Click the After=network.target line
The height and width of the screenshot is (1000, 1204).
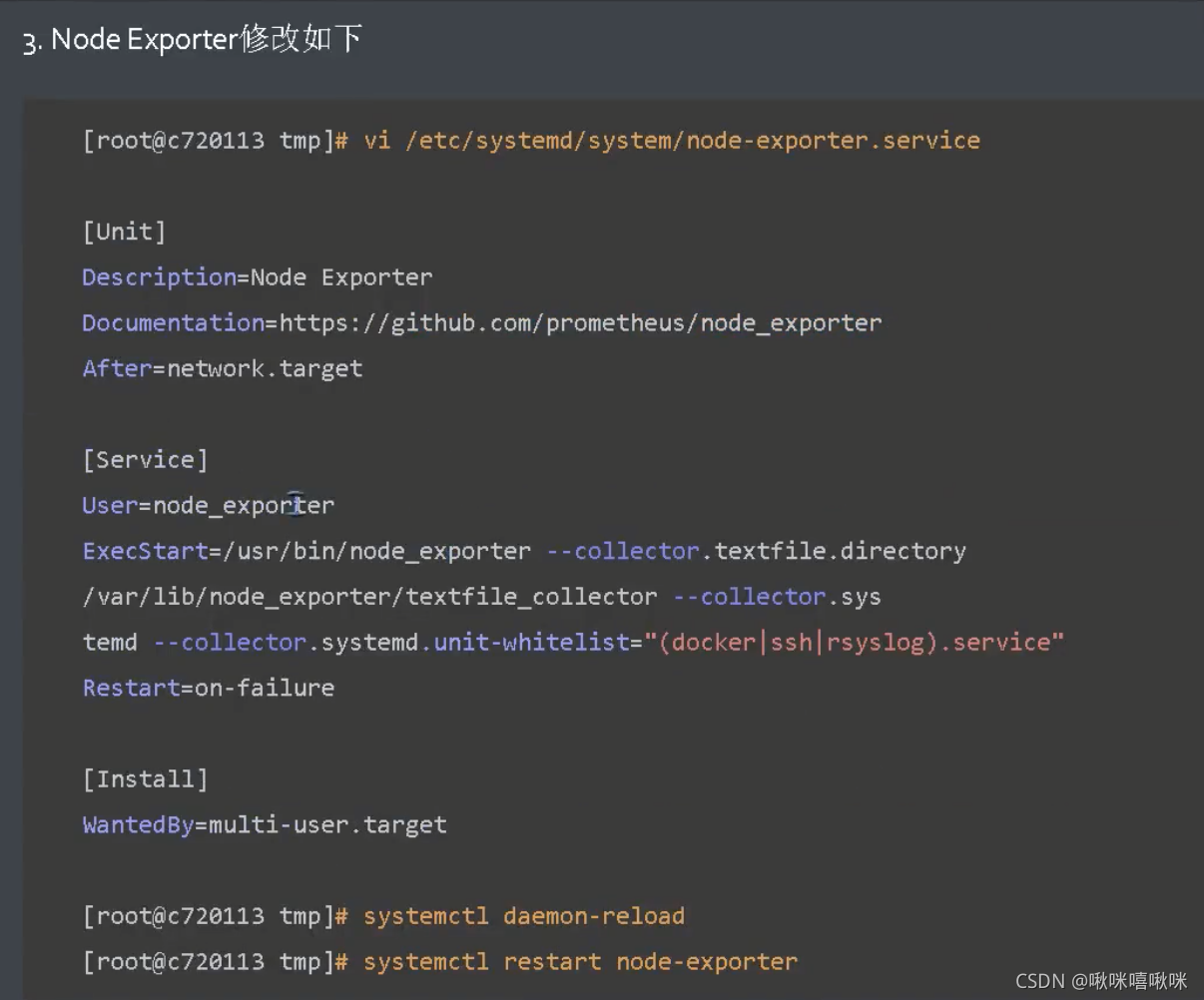pyautogui.click(x=223, y=368)
